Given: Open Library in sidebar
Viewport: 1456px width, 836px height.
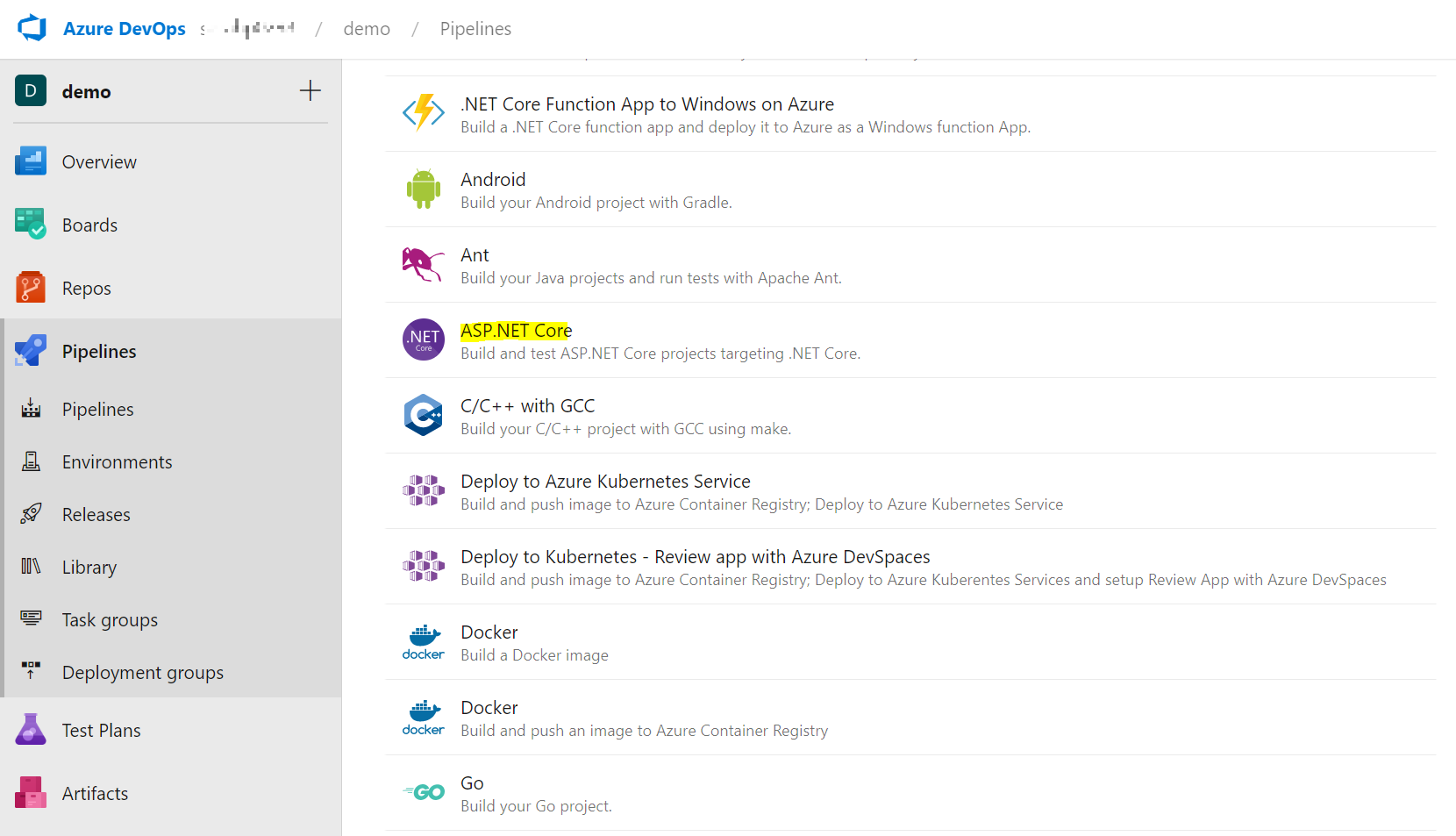Looking at the screenshot, I should click(89, 568).
